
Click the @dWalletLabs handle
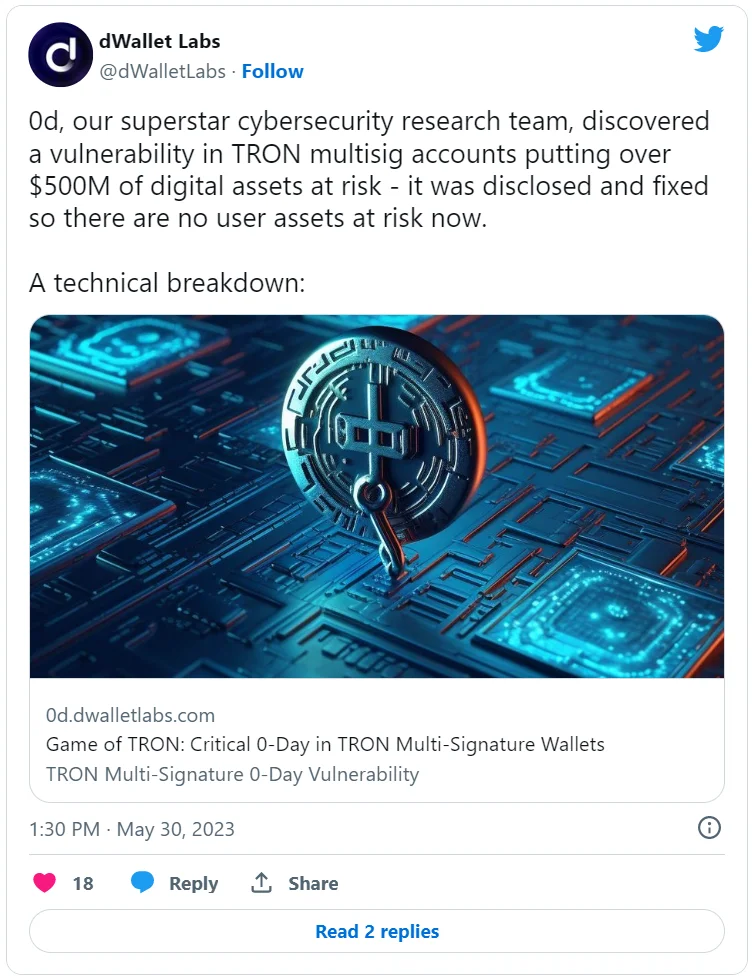[162, 71]
